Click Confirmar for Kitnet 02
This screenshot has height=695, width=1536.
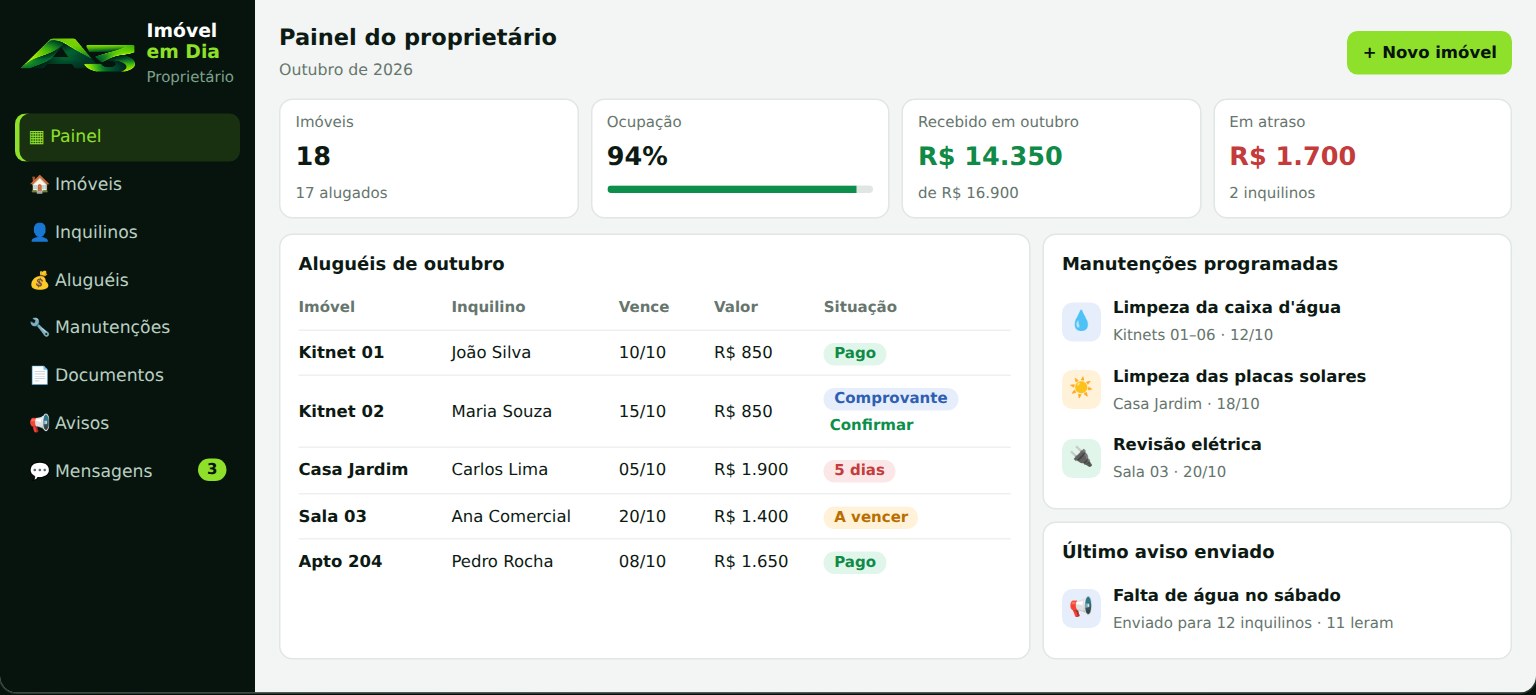coord(871,425)
